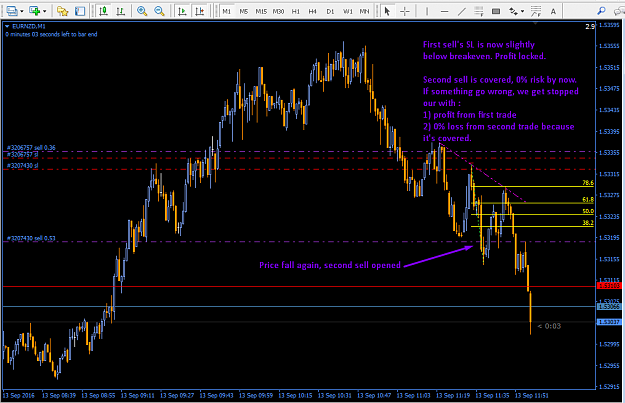This screenshot has height=403, width=625.
Task: Select the W1 timeframe
Action: (x=348, y=12)
